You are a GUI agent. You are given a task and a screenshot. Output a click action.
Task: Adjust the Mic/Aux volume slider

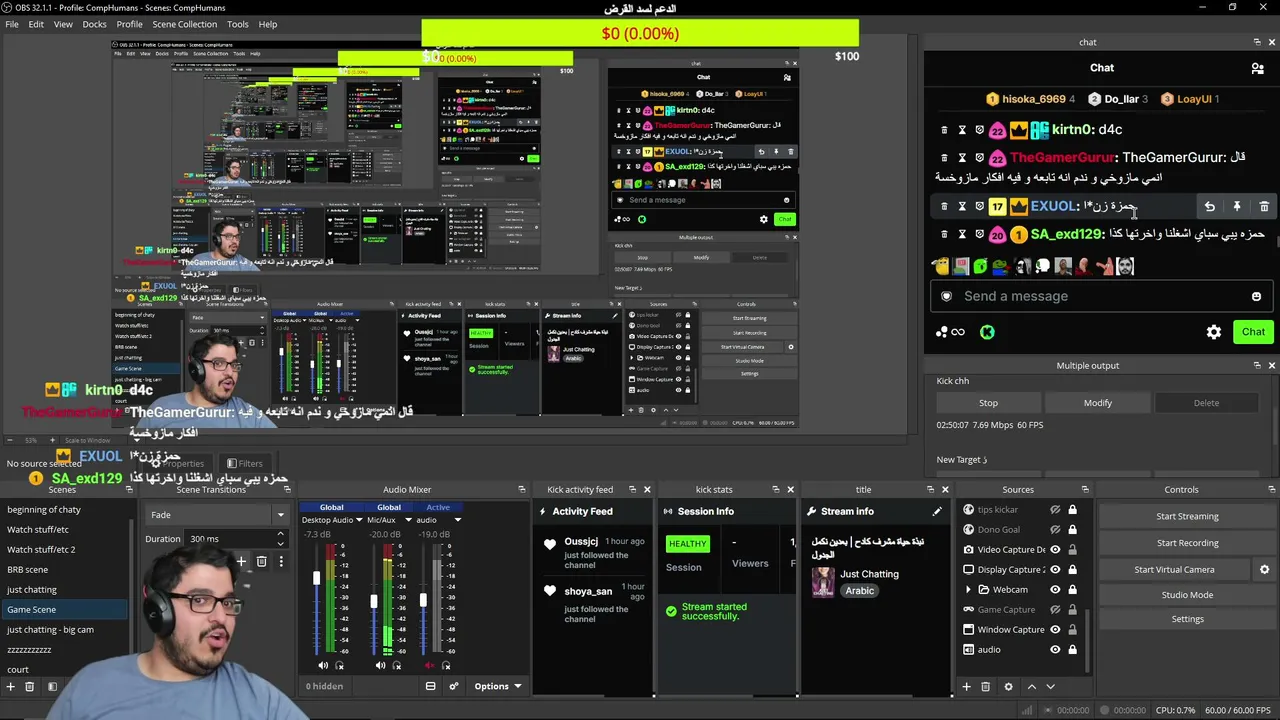[x=374, y=600]
